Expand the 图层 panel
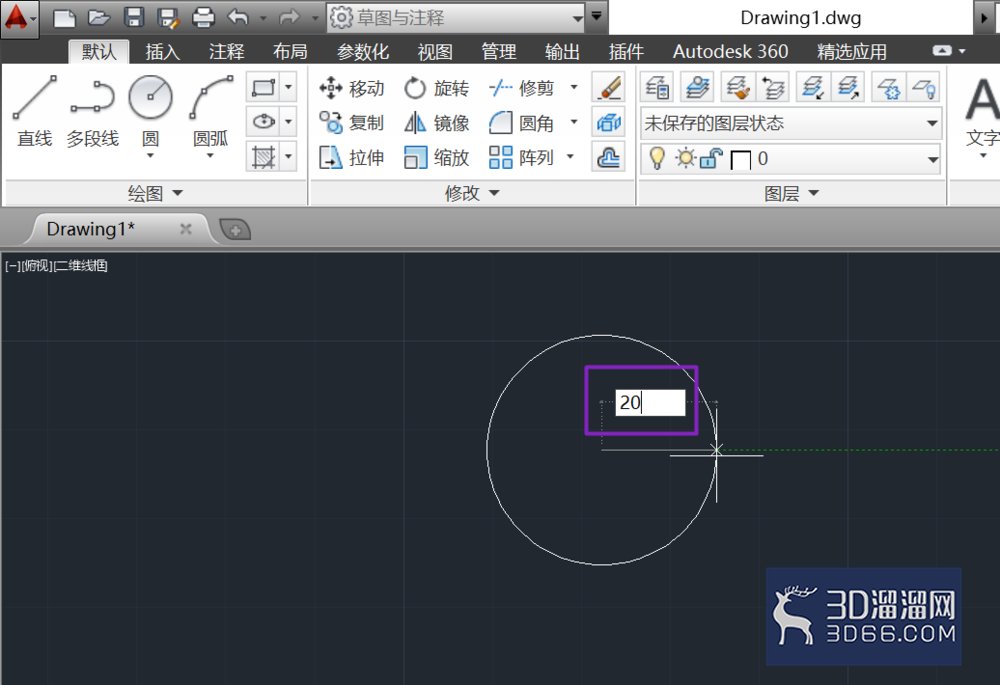 (791, 193)
